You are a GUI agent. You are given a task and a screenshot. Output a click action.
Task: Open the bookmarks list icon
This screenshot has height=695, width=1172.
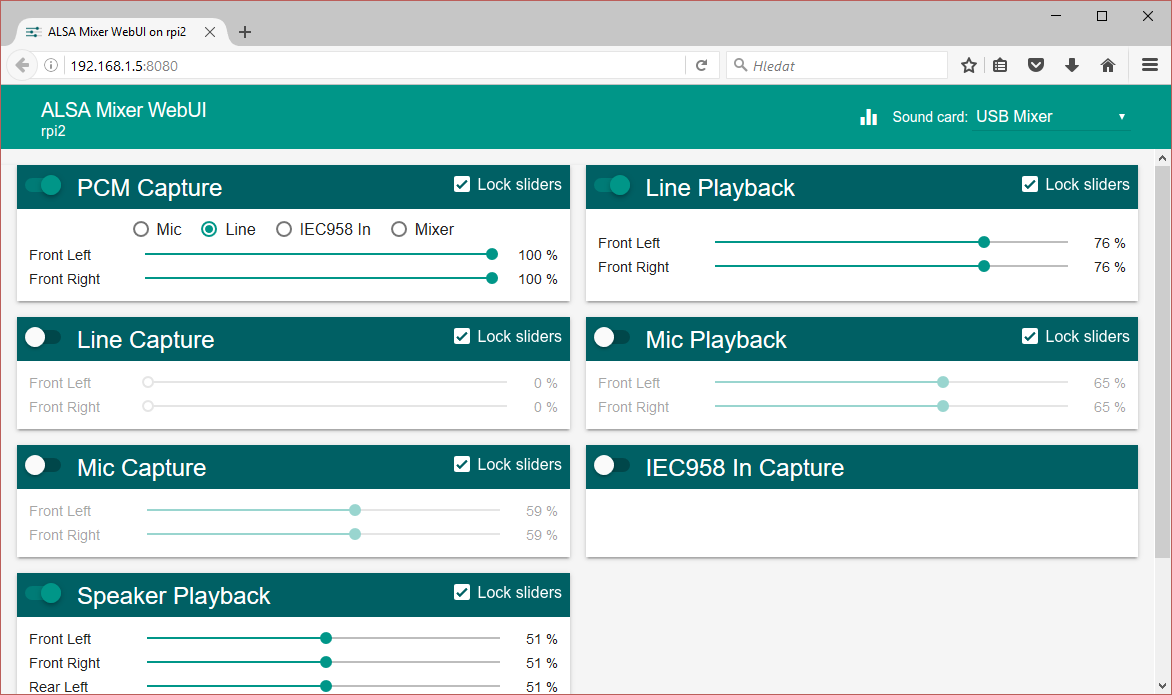1000,65
